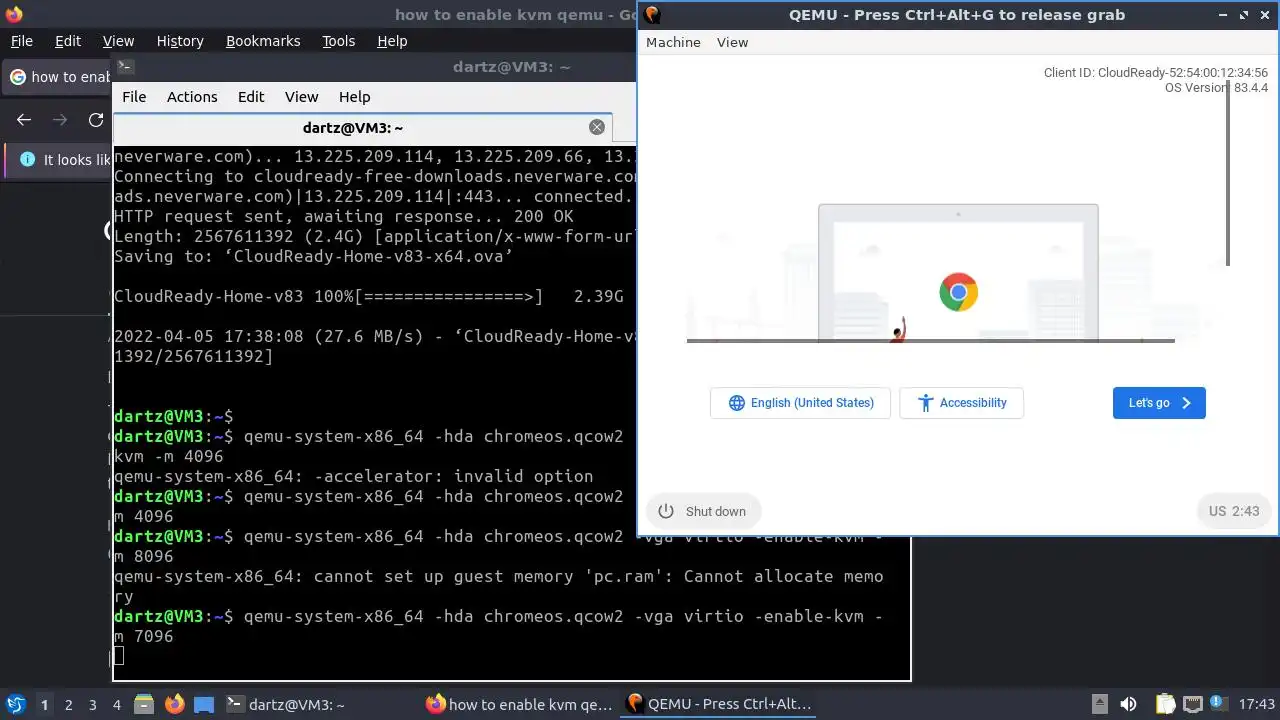1280x720 pixels.
Task: Switch to QEMU taskbar entry
Action: point(719,704)
